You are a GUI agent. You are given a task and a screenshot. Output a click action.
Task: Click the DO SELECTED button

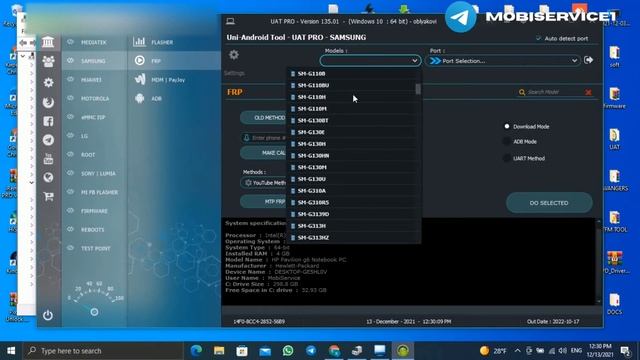(549, 203)
